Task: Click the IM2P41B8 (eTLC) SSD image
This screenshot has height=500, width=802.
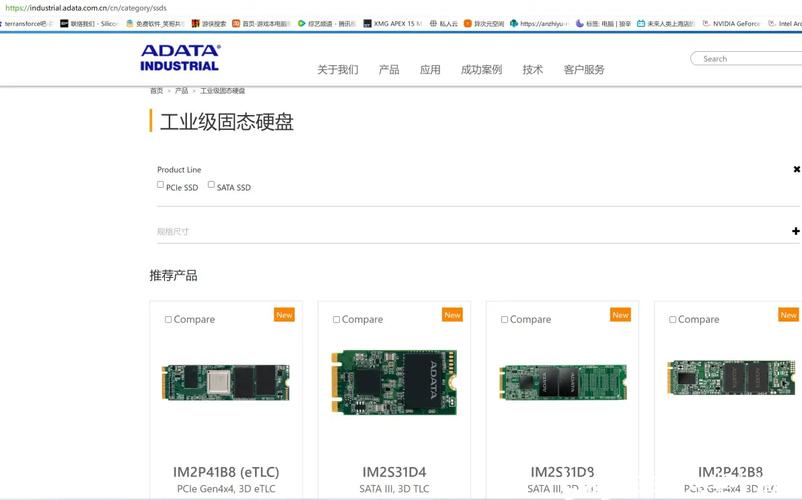Action: pos(226,382)
